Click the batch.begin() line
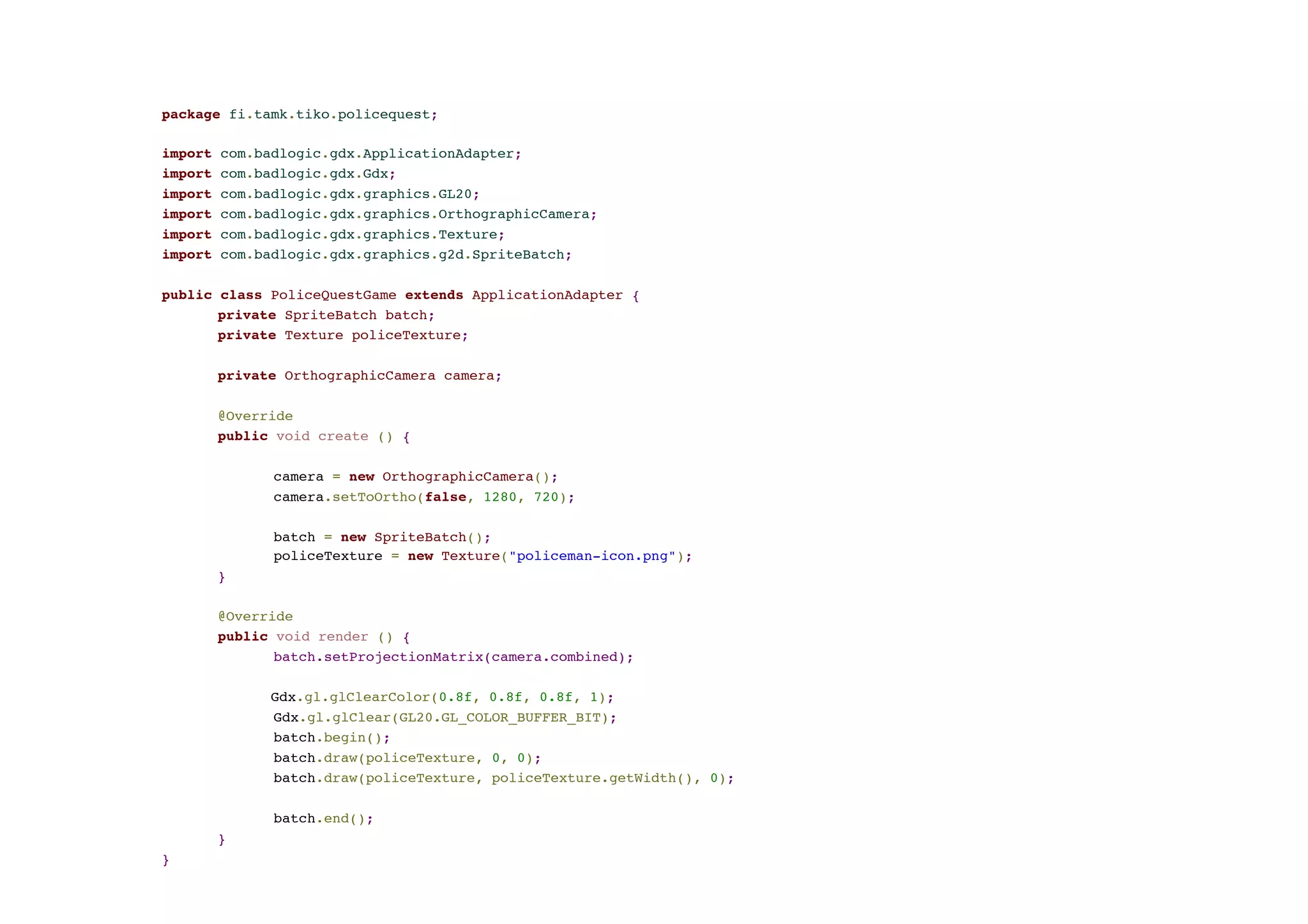The height and width of the screenshot is (924, 1308). tap(331, 738)
